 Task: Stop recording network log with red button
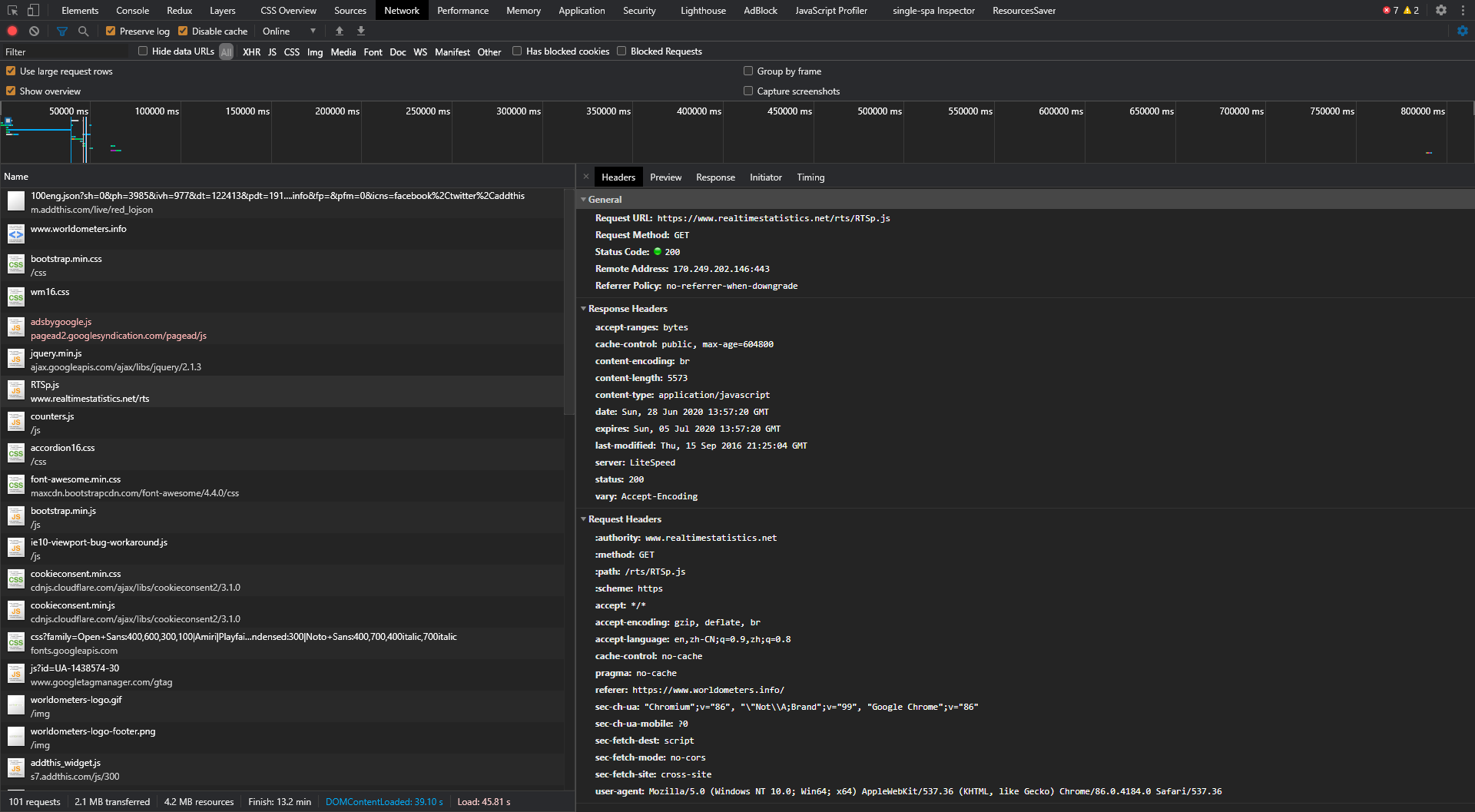tap(12, 31)
